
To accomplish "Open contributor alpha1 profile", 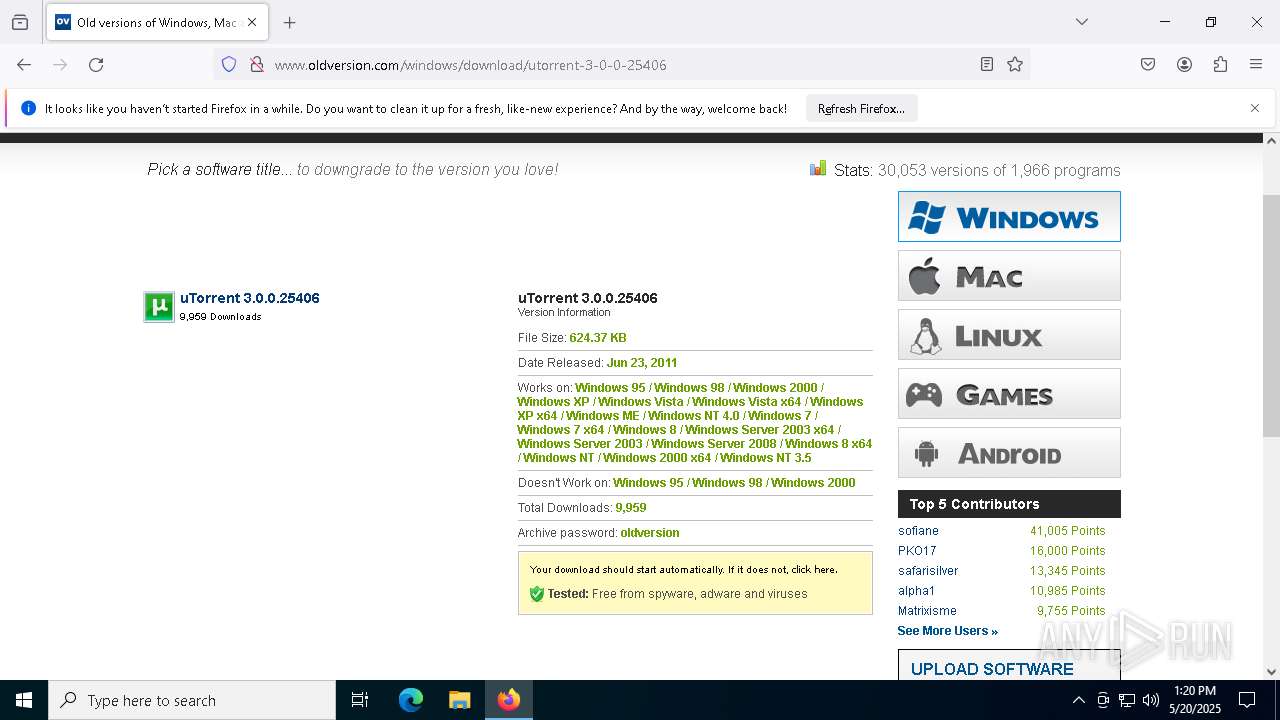I will tap(916, 591).
